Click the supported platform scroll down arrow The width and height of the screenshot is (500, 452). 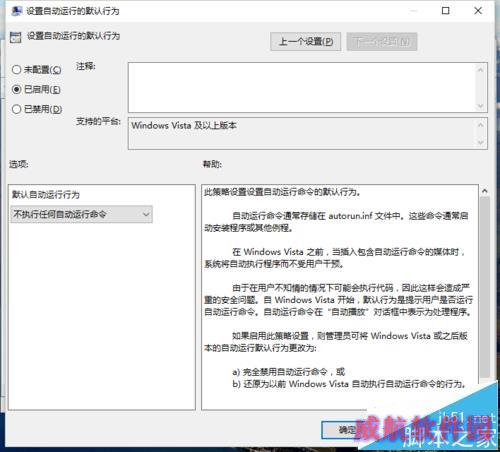(481, 143)
